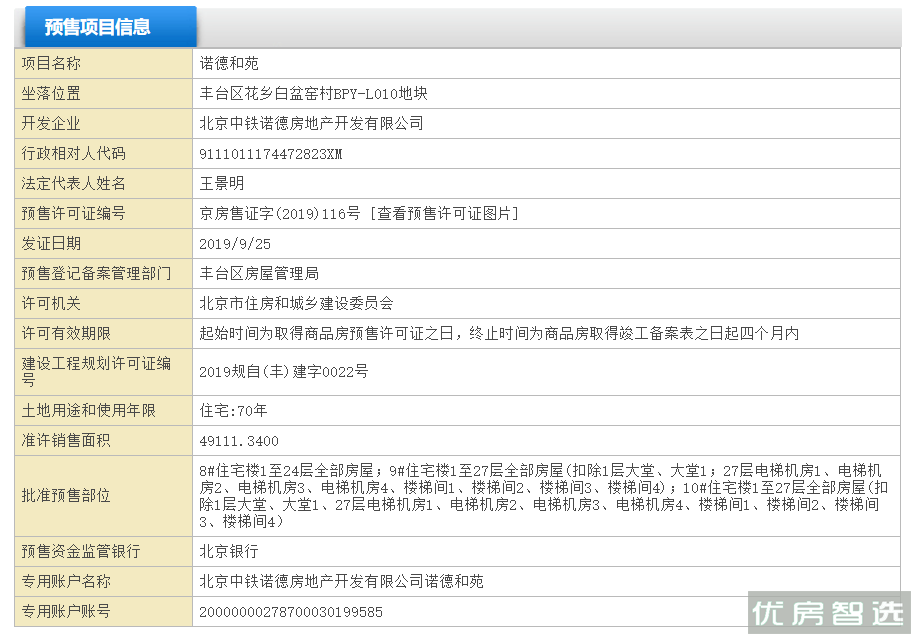Click the issue date 2019/9/25
The width and height of the screenshot is (911, 634).
(x=235, y=244)
